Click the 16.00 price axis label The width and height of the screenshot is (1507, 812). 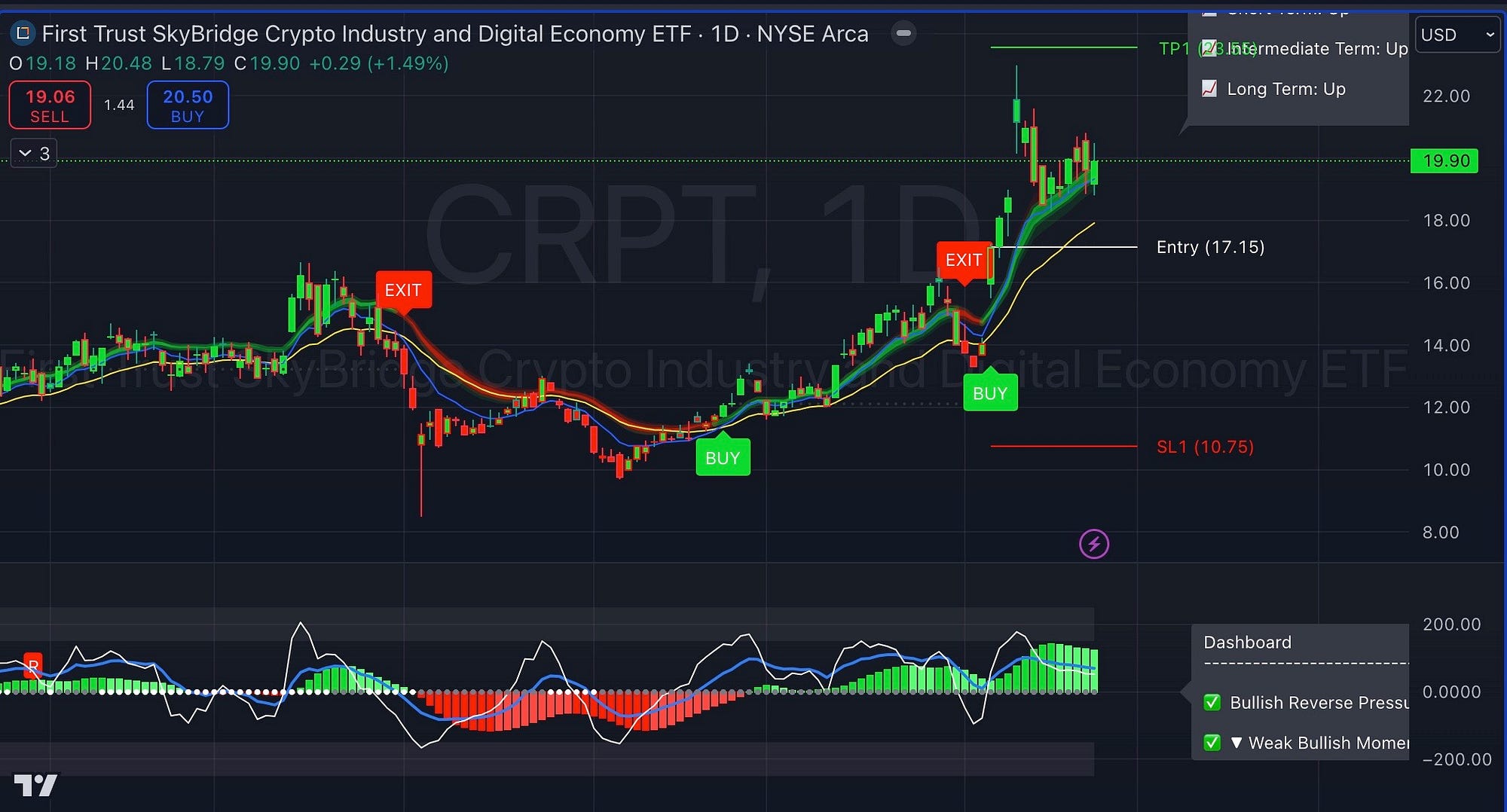(x=1446, y=283)
